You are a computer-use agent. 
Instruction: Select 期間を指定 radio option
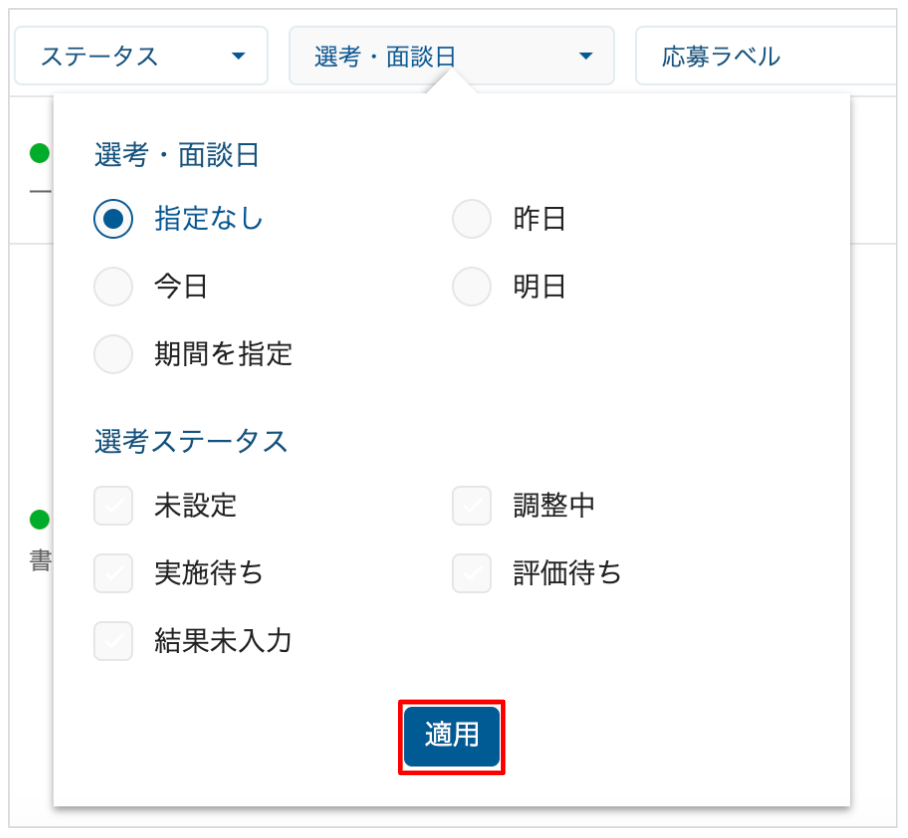pyautogui.click(x=113, y=354)
